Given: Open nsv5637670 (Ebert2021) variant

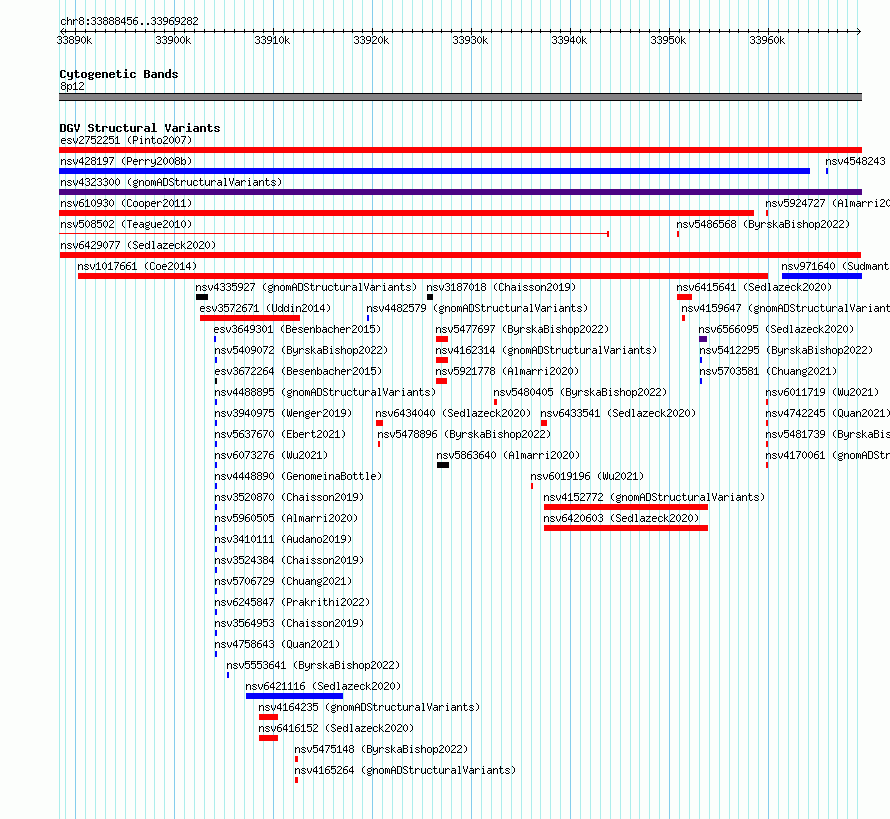Looking at the screenshot, I should [280, 434].
